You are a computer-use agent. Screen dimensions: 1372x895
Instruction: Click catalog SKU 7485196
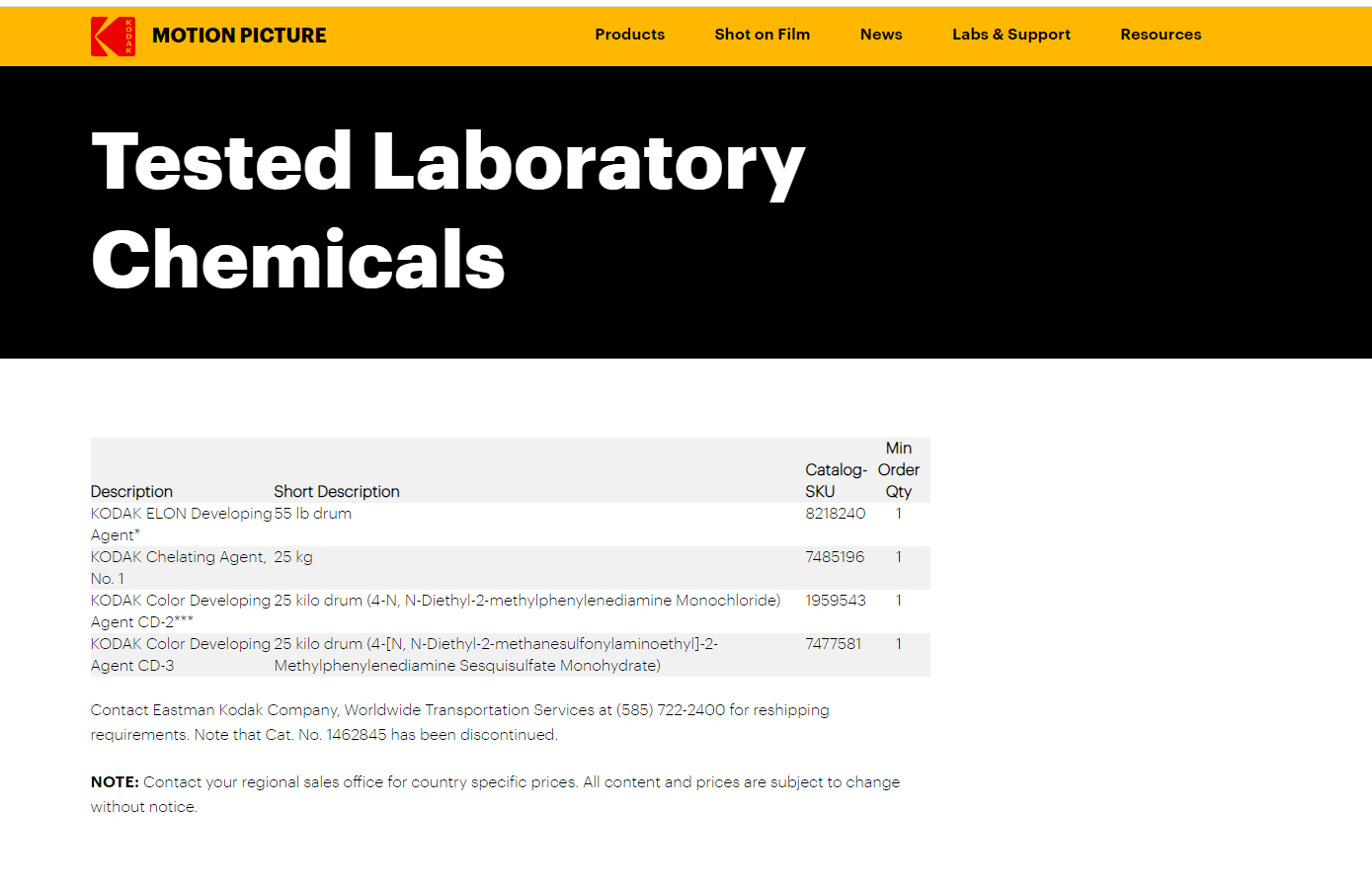pyautogui.click(x=835, y=557)
